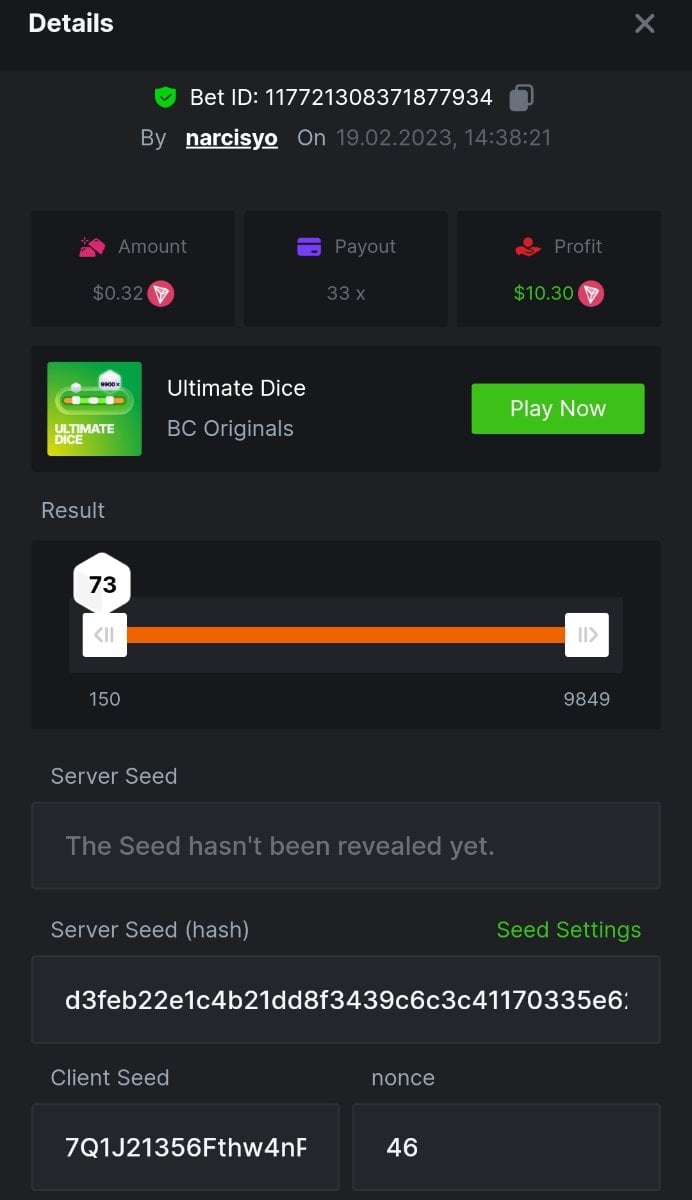Close the Details panel
Image resolution: width=692 pixels, height=1200 pixels.
[645, 24]
